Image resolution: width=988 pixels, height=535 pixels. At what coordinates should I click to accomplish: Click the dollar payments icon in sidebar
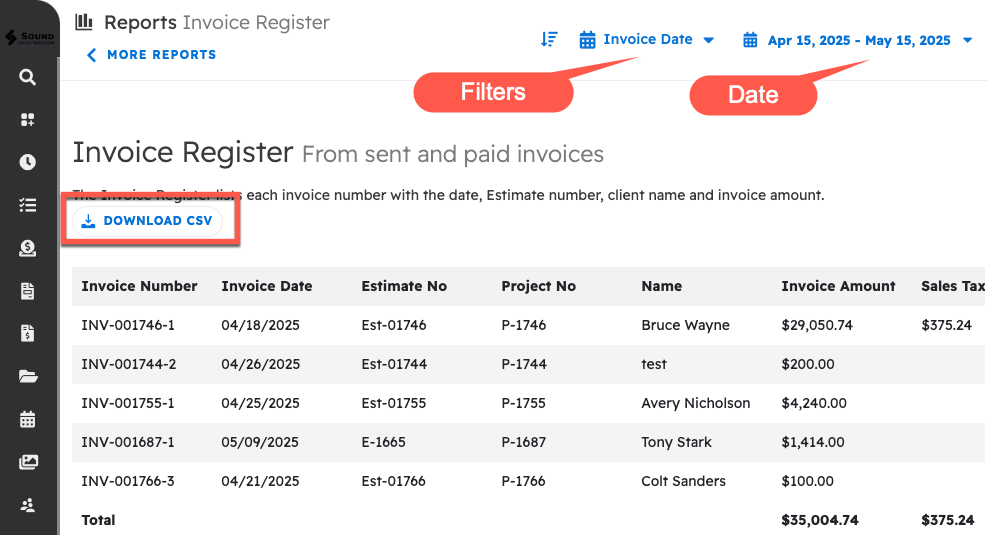[x=28, y=248]
